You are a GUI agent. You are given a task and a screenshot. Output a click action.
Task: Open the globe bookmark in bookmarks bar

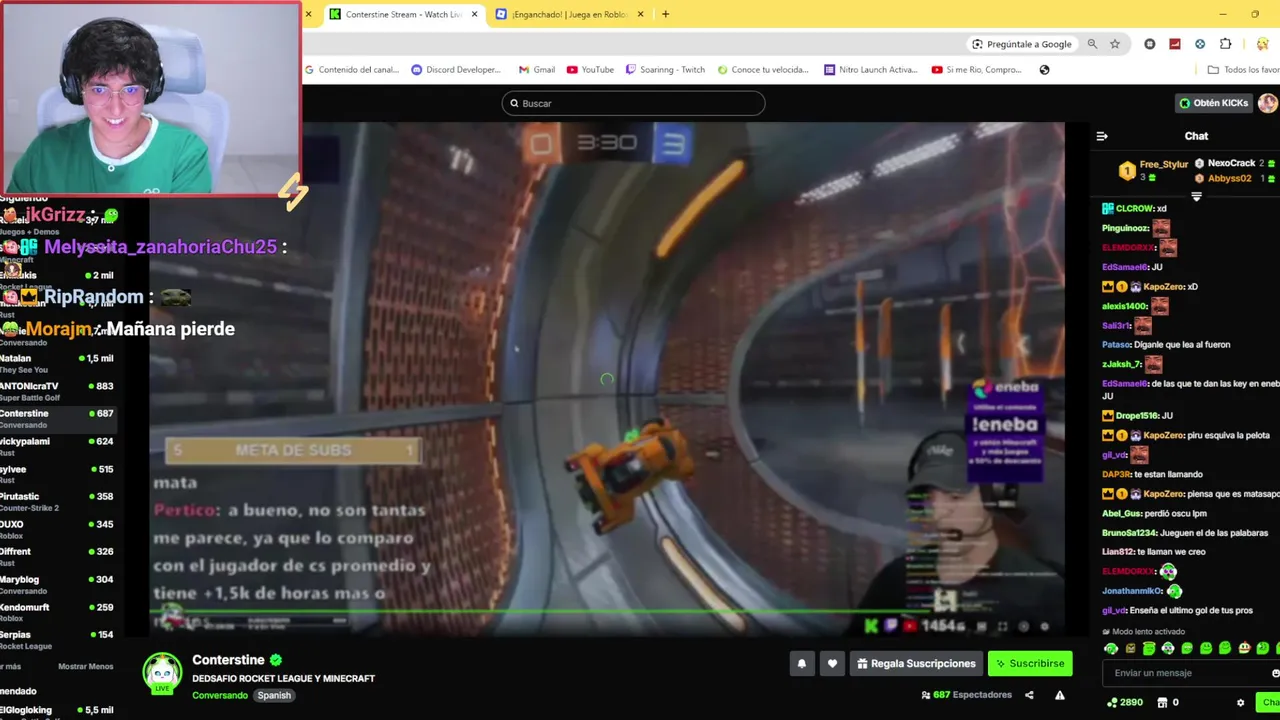point(1044,70)
